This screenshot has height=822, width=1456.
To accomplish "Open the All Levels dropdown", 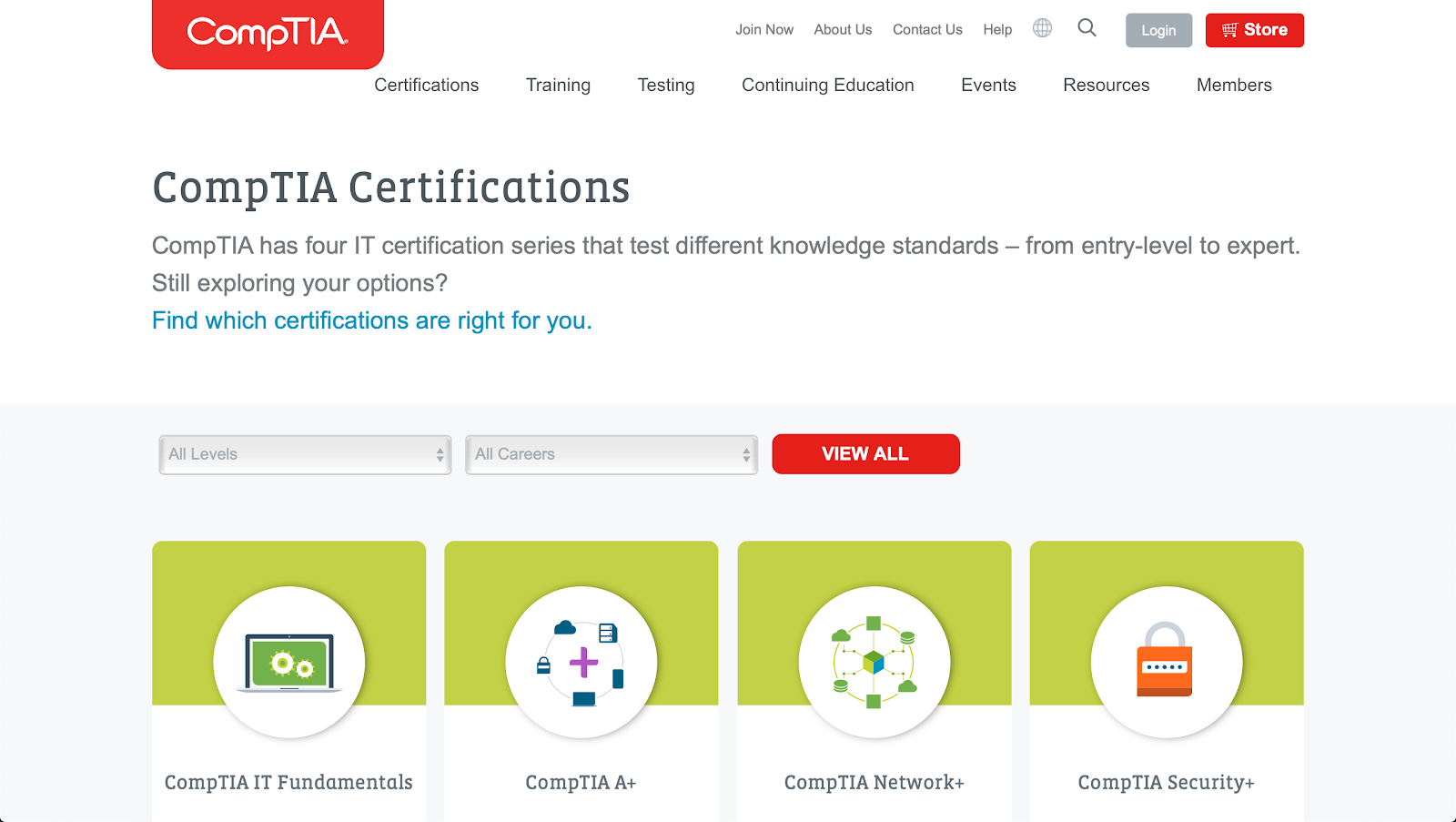I will click(x=305, y=454).
